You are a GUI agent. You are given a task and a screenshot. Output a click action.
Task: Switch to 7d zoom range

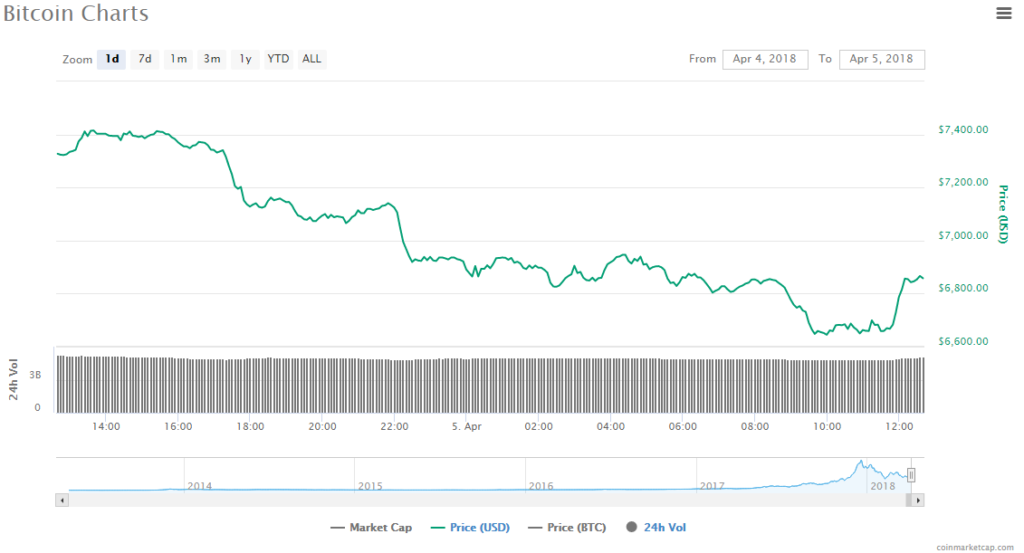tap(145, 59)
